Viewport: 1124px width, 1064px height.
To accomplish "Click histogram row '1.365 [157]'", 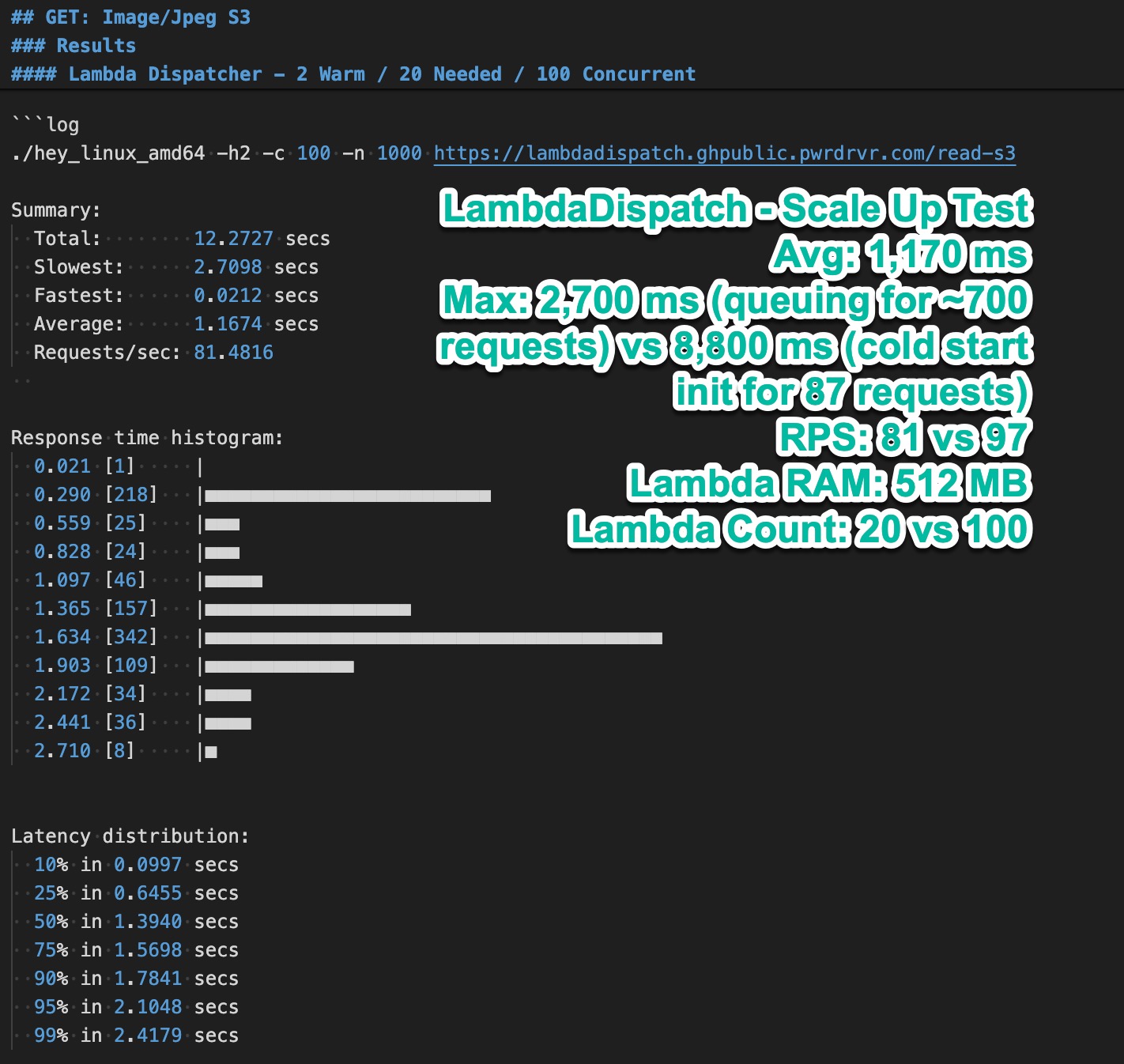I will pos(222,609).
